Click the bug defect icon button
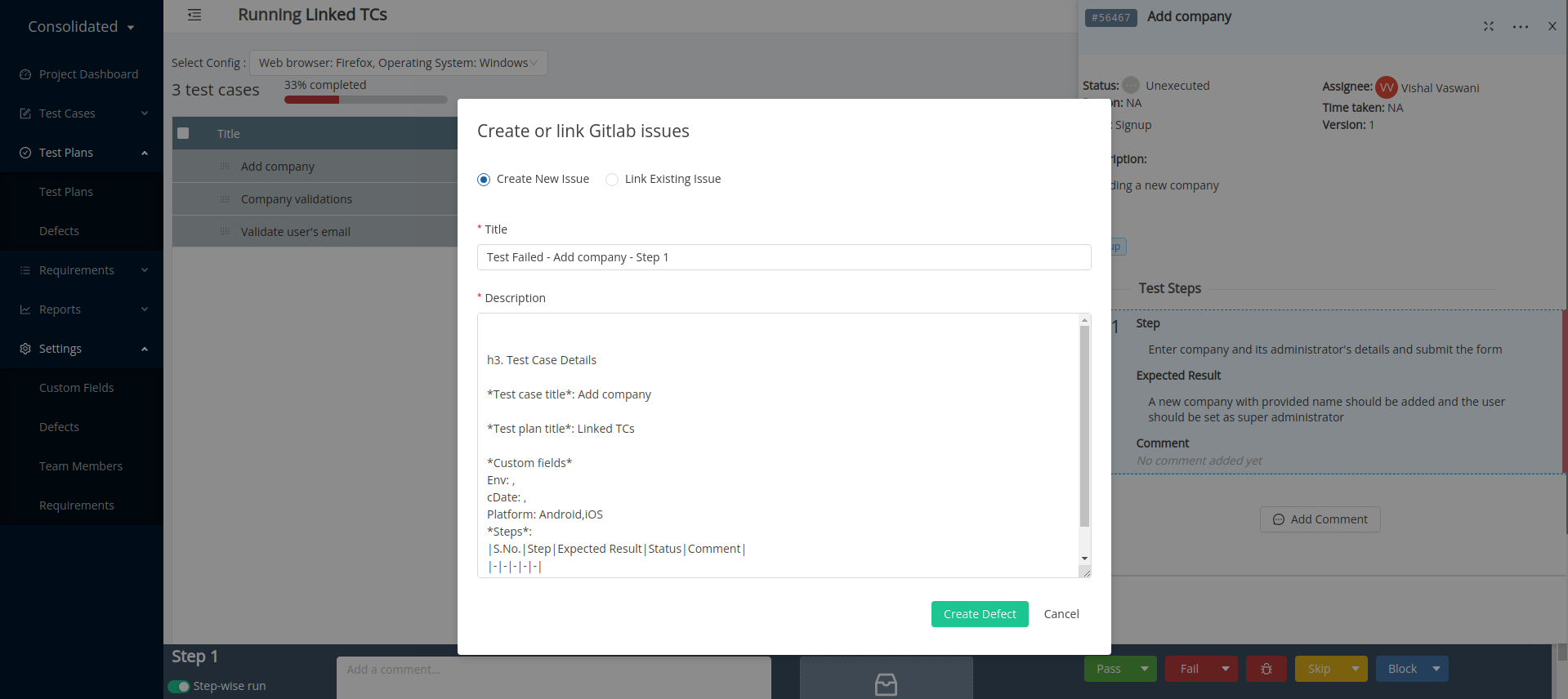Image resolution: width=1568 pixels, height=699 pixels. [x=1266, y=669]
